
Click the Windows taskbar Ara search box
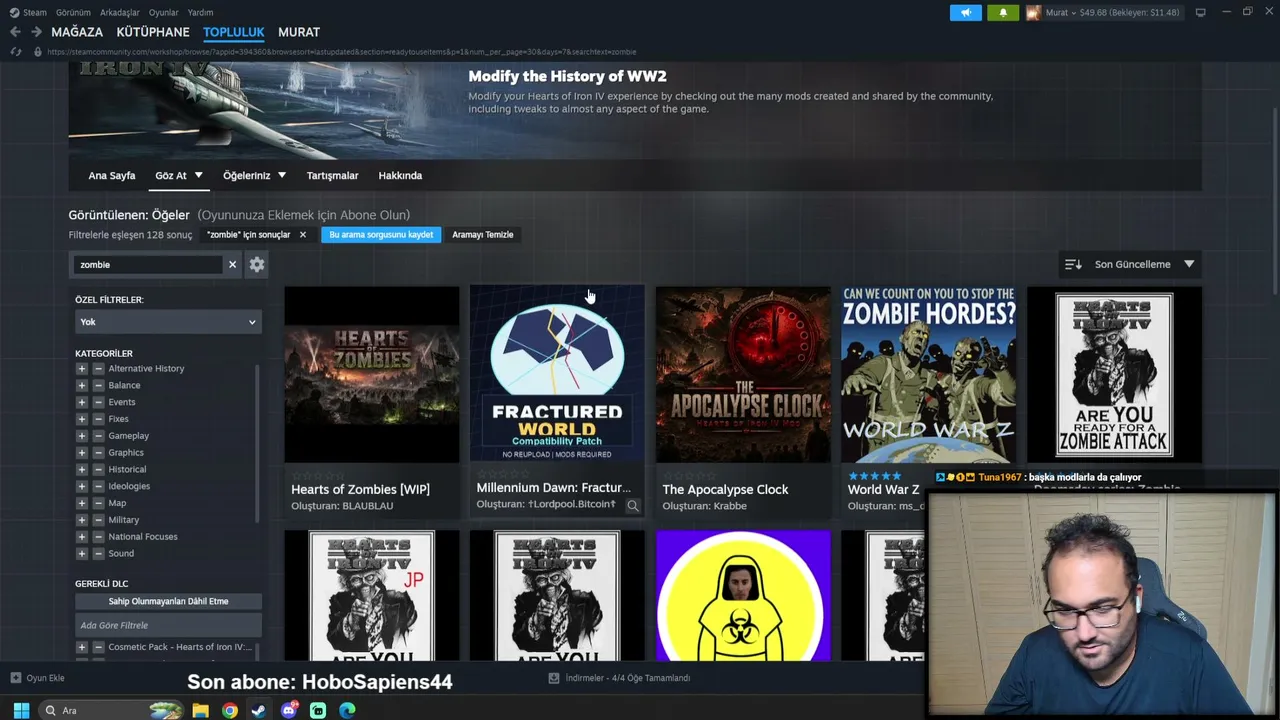pos(112,710)
